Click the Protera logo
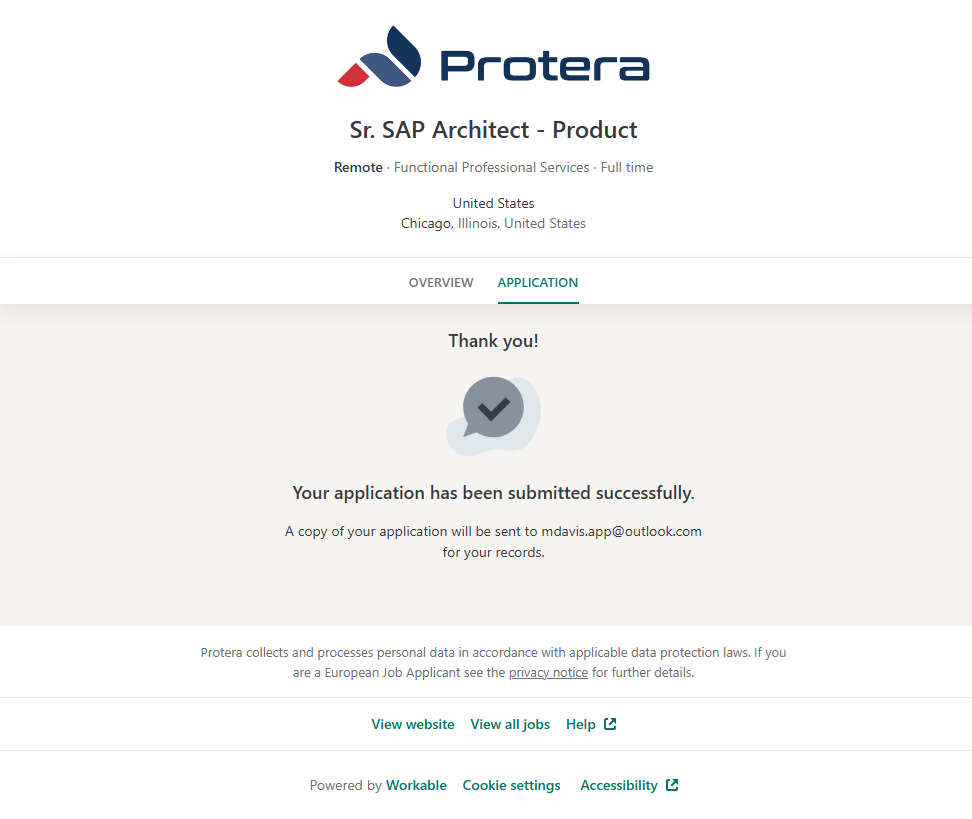This screenshot has width=972, height=819. click(494, 57)
